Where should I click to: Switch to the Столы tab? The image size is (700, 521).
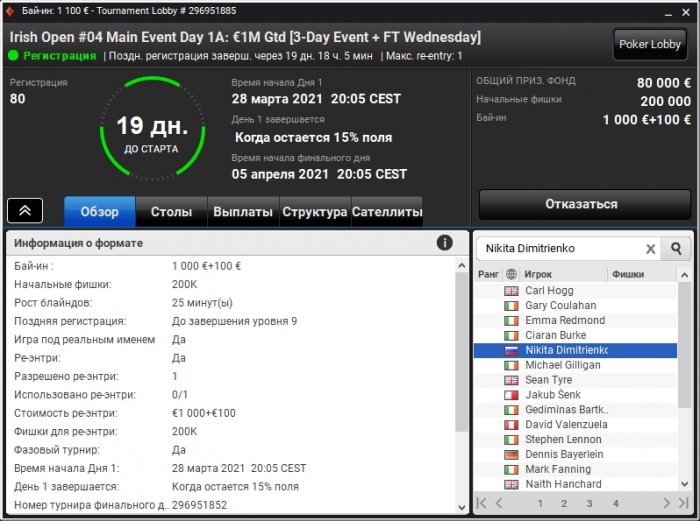coord(171,211)
